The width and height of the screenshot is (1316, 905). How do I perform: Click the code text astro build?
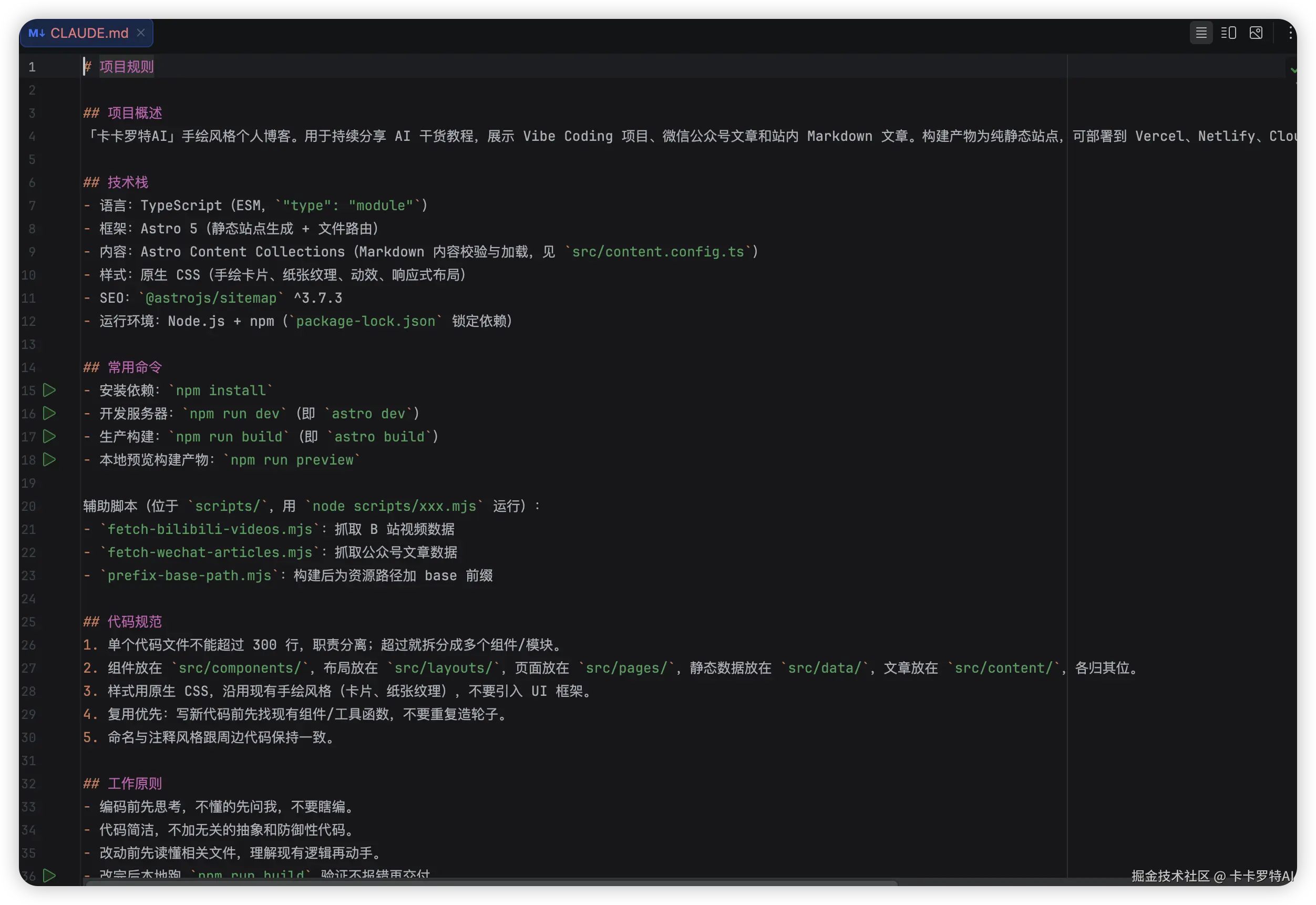point(379,437)
